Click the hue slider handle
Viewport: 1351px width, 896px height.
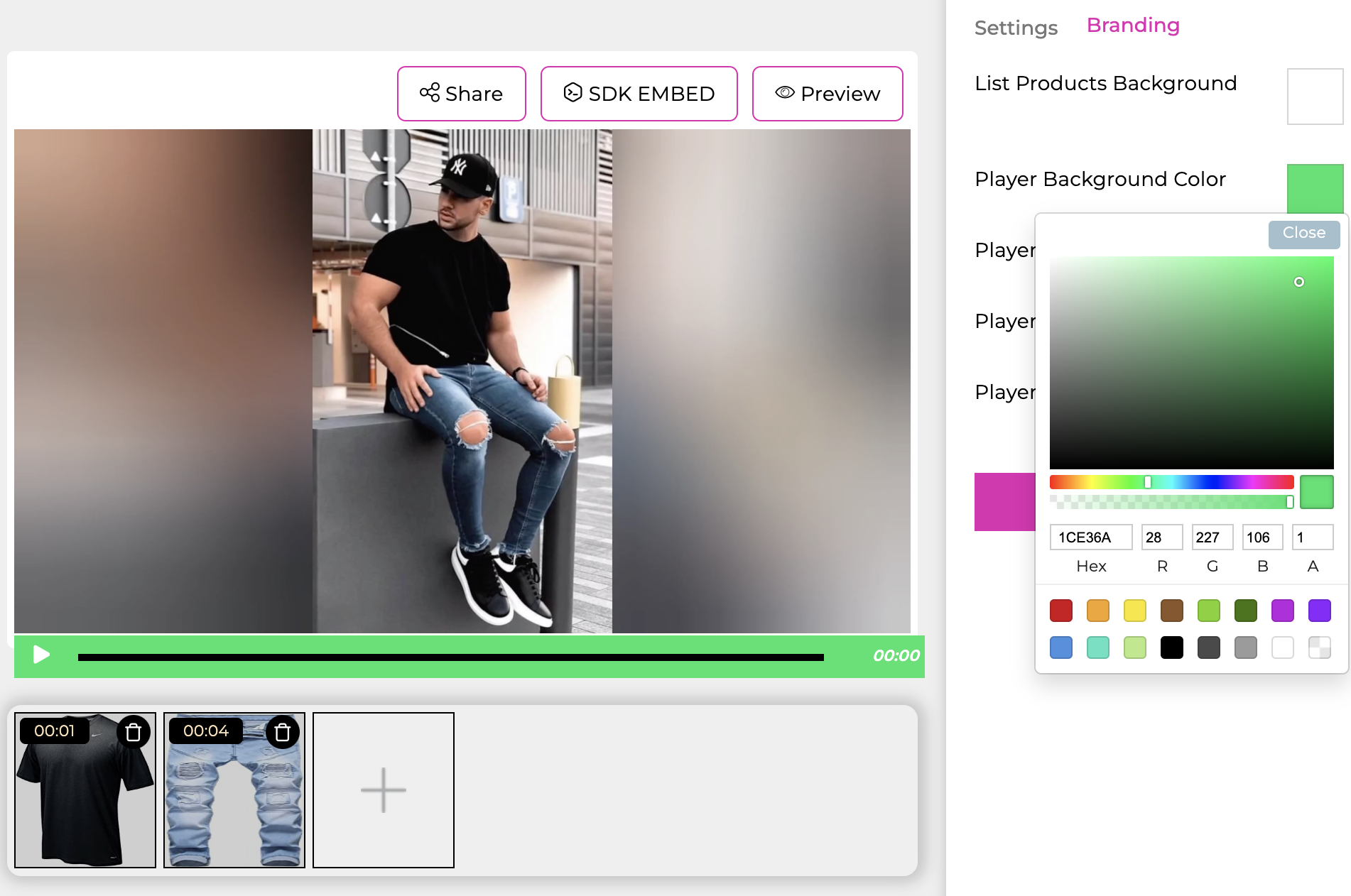[1148, 482]
